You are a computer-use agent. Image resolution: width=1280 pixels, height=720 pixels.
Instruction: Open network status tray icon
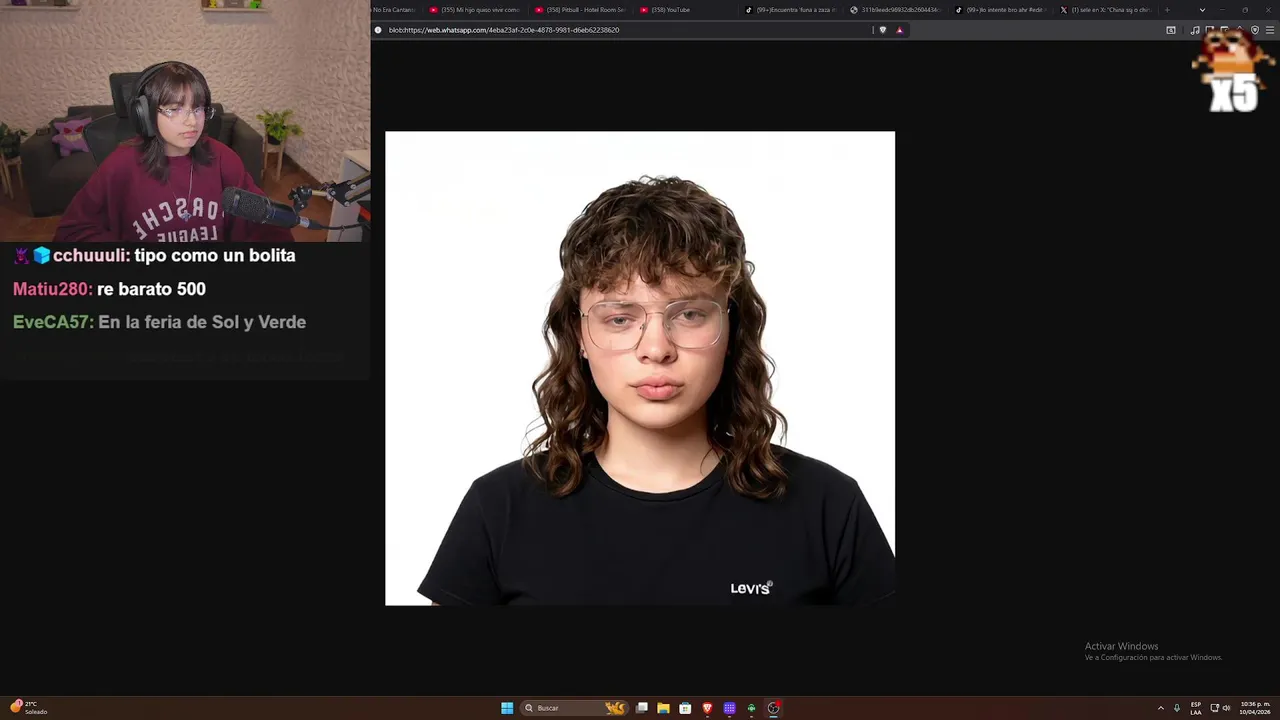[x=1215, y=708]
